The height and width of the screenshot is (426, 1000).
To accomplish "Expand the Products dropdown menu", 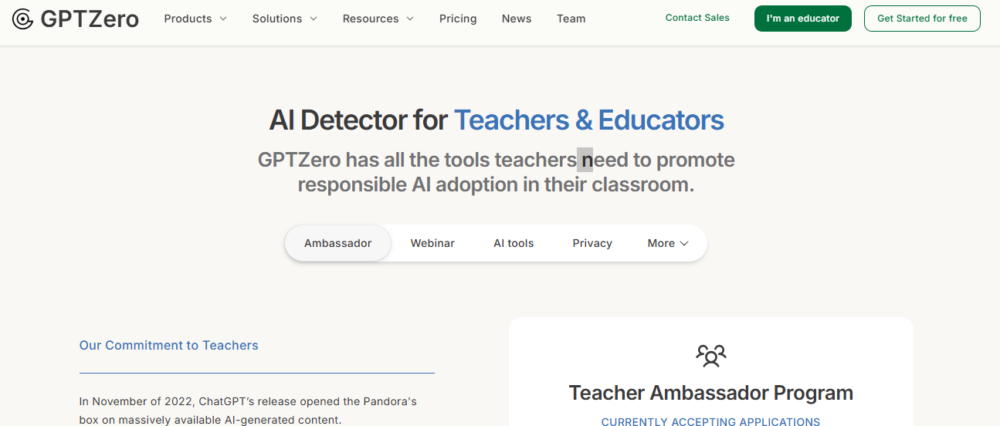I will point(195,18).
